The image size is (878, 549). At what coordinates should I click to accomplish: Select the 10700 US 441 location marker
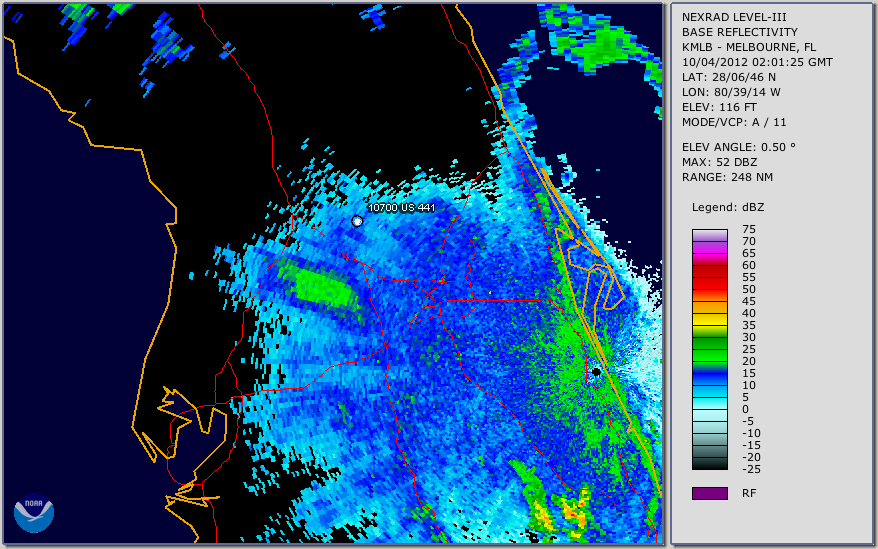(x=357, y=221)
